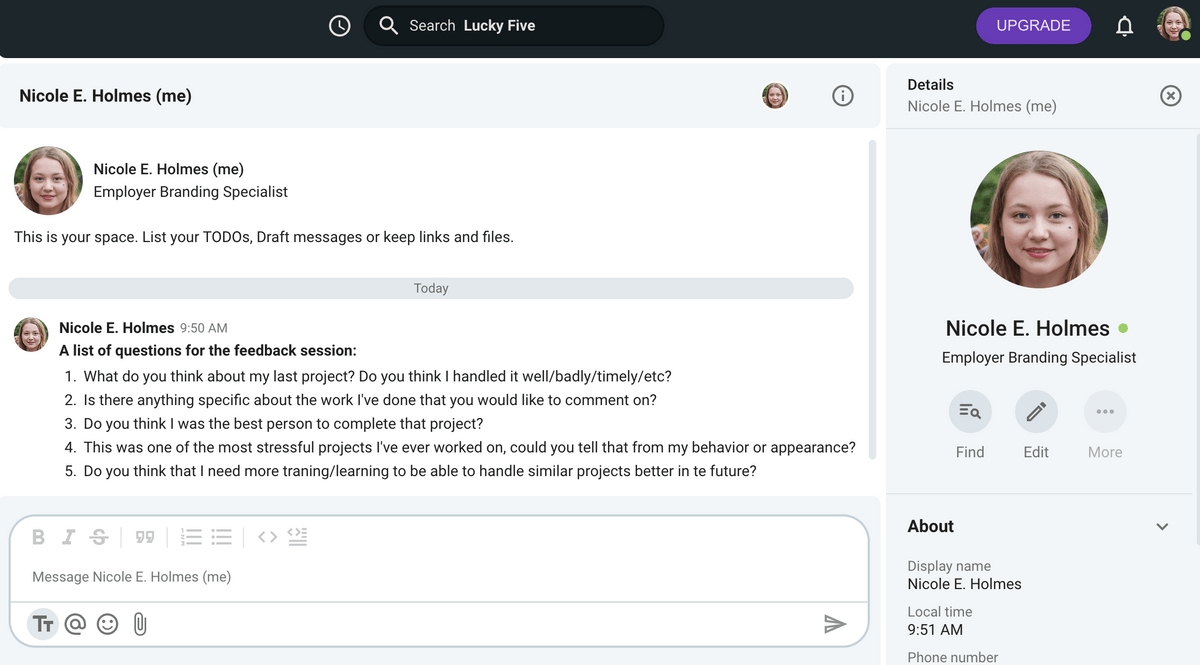Apply italic formatting
Screen dimensions: 1200x665
coord(68,537)
